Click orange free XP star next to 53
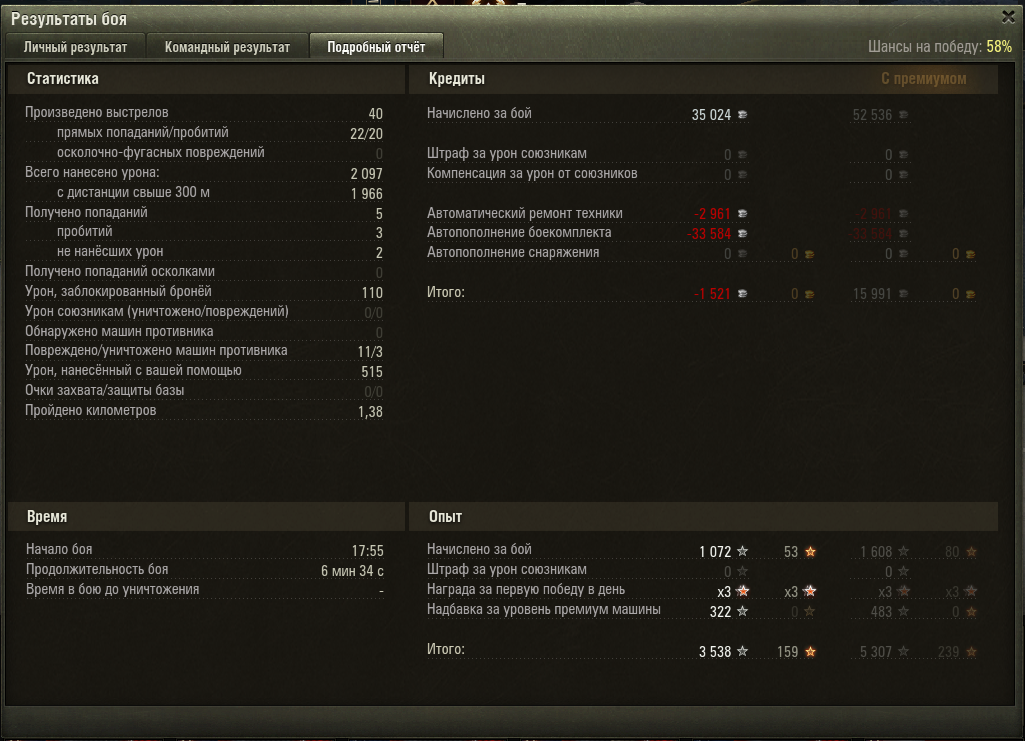 pos(811,552)
